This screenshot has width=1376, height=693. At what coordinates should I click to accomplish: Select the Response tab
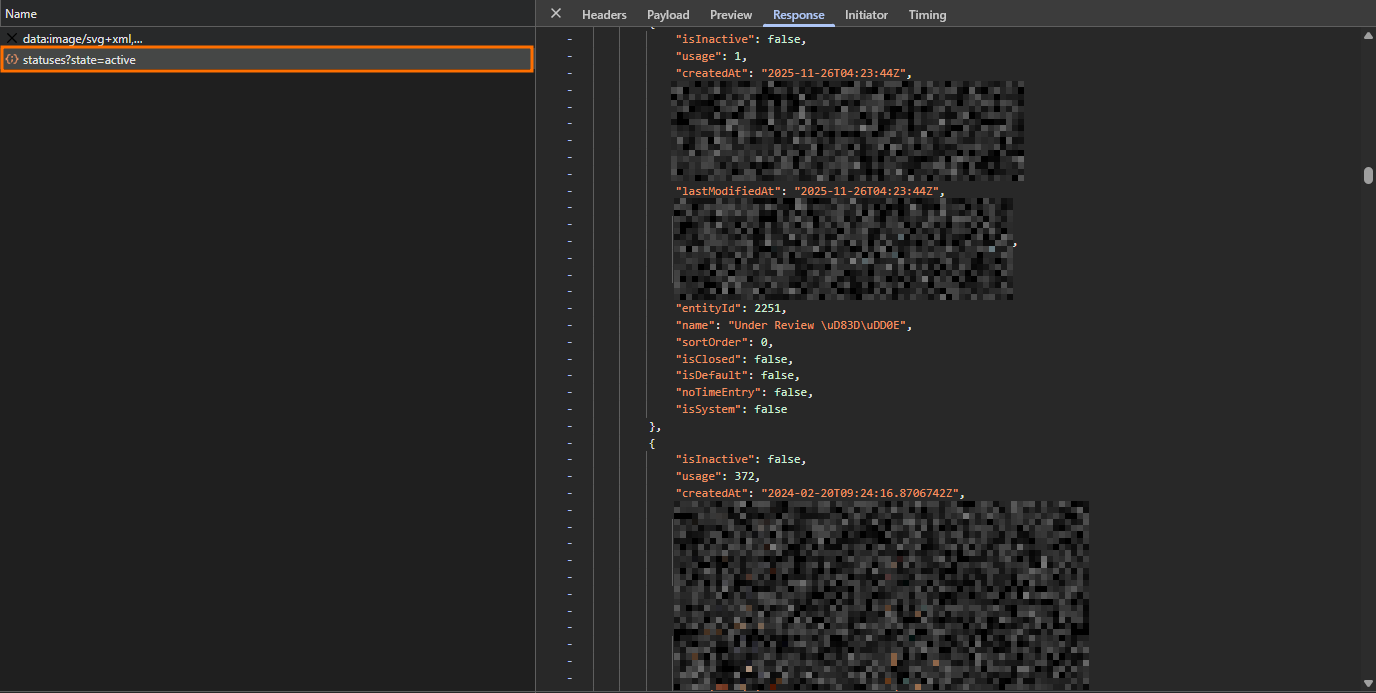(798, 15)
